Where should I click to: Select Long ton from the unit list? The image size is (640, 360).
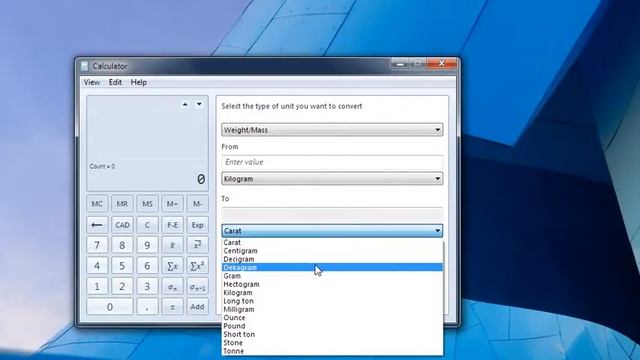coord(332,301)
